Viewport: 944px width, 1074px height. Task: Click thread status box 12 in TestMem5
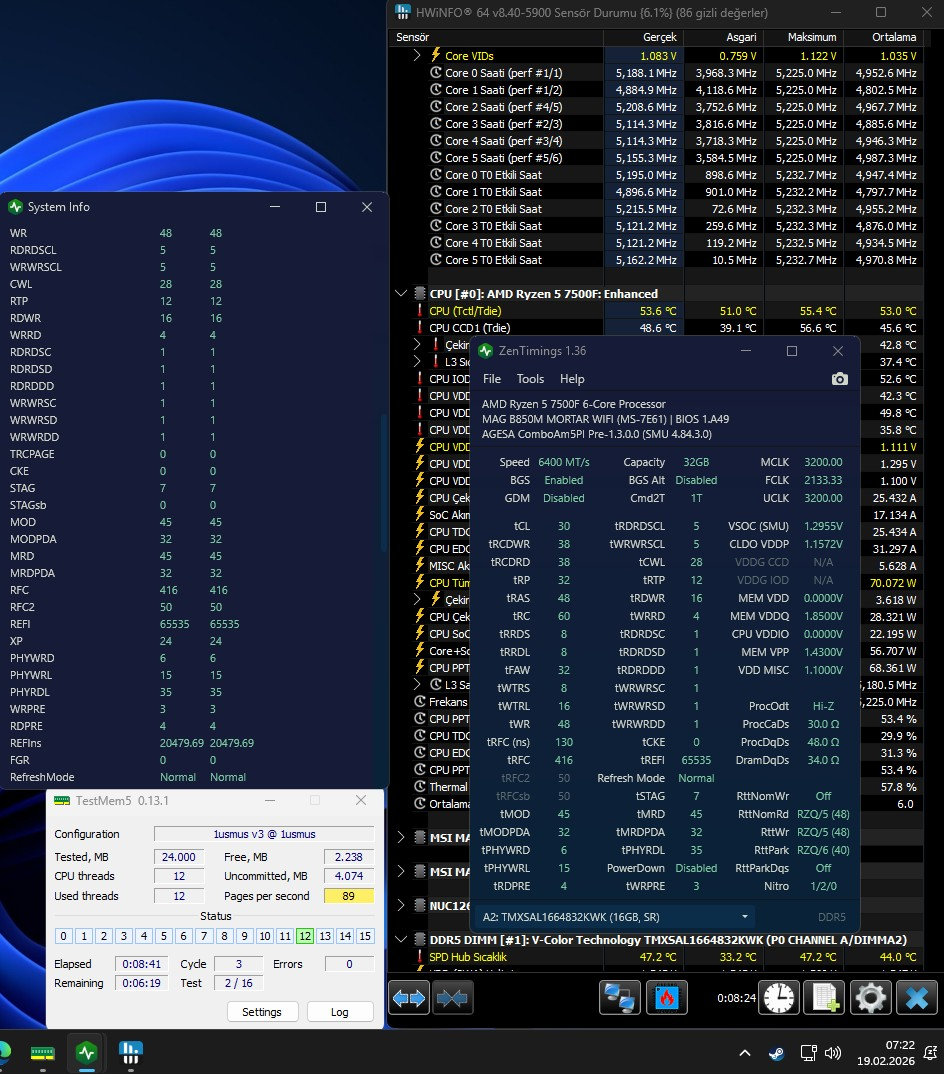tap(305, 936)
